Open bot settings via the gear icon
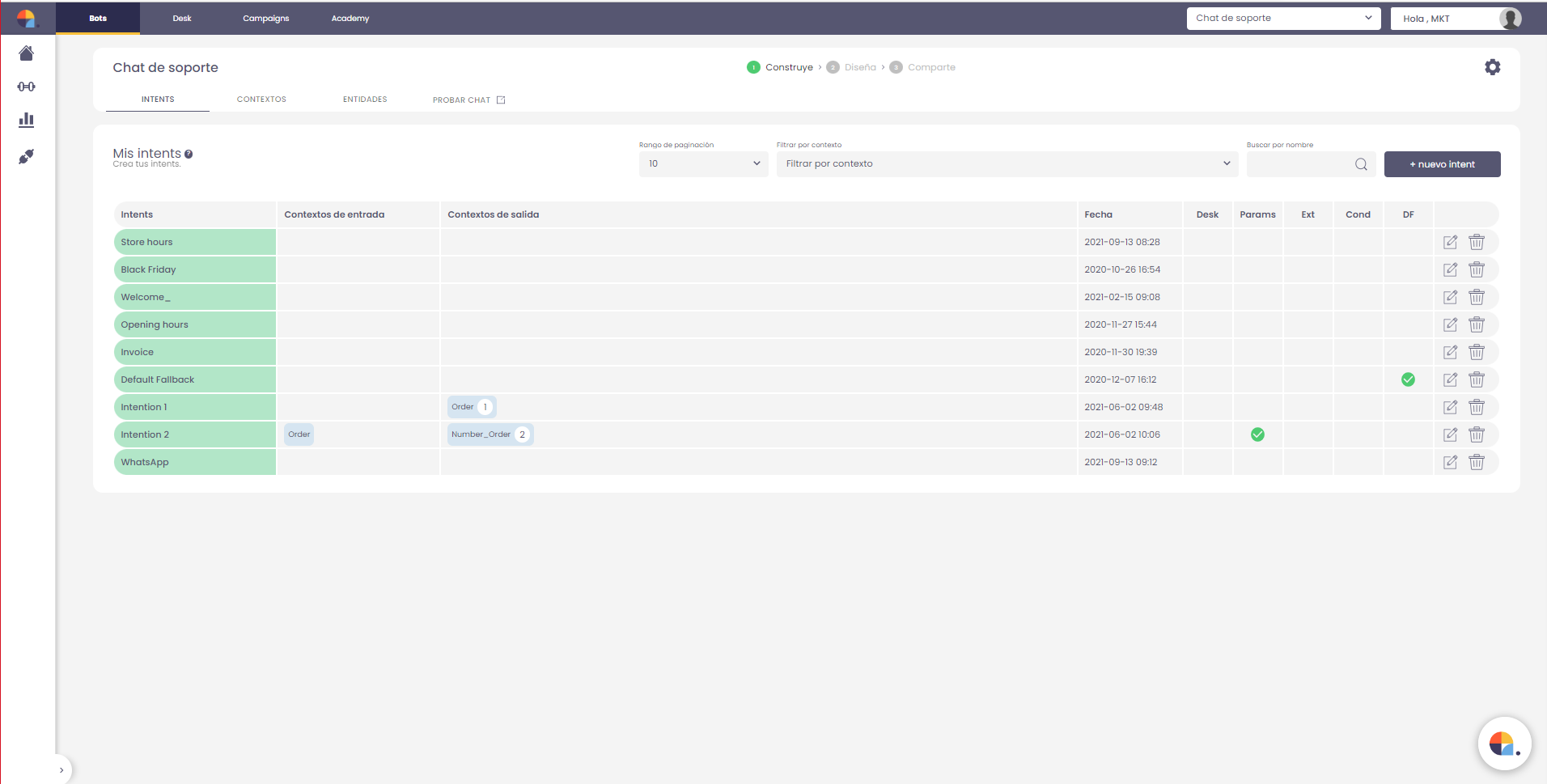Screen dimensions: 1547x784 point(1493,66)
